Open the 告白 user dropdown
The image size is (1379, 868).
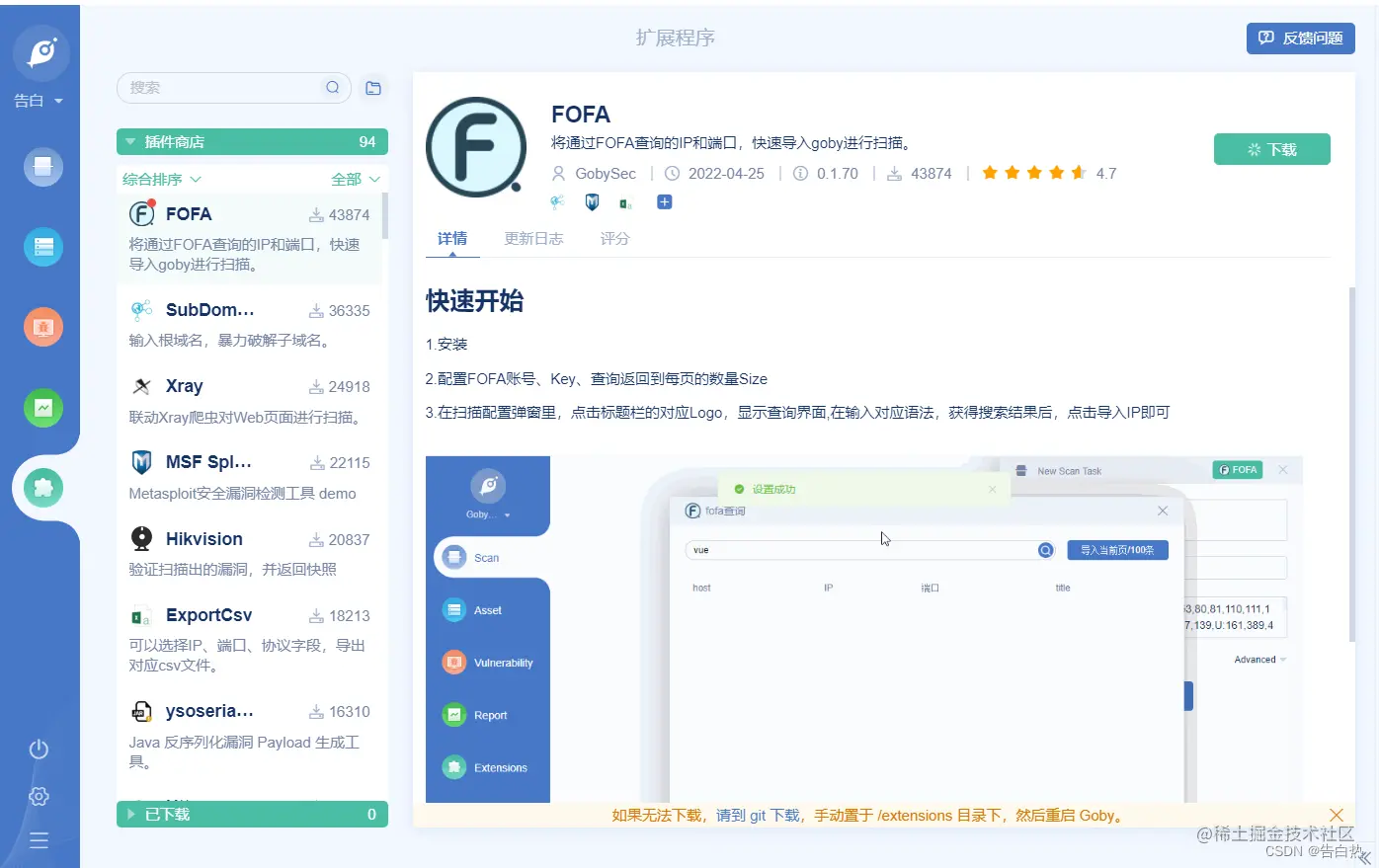39,101
